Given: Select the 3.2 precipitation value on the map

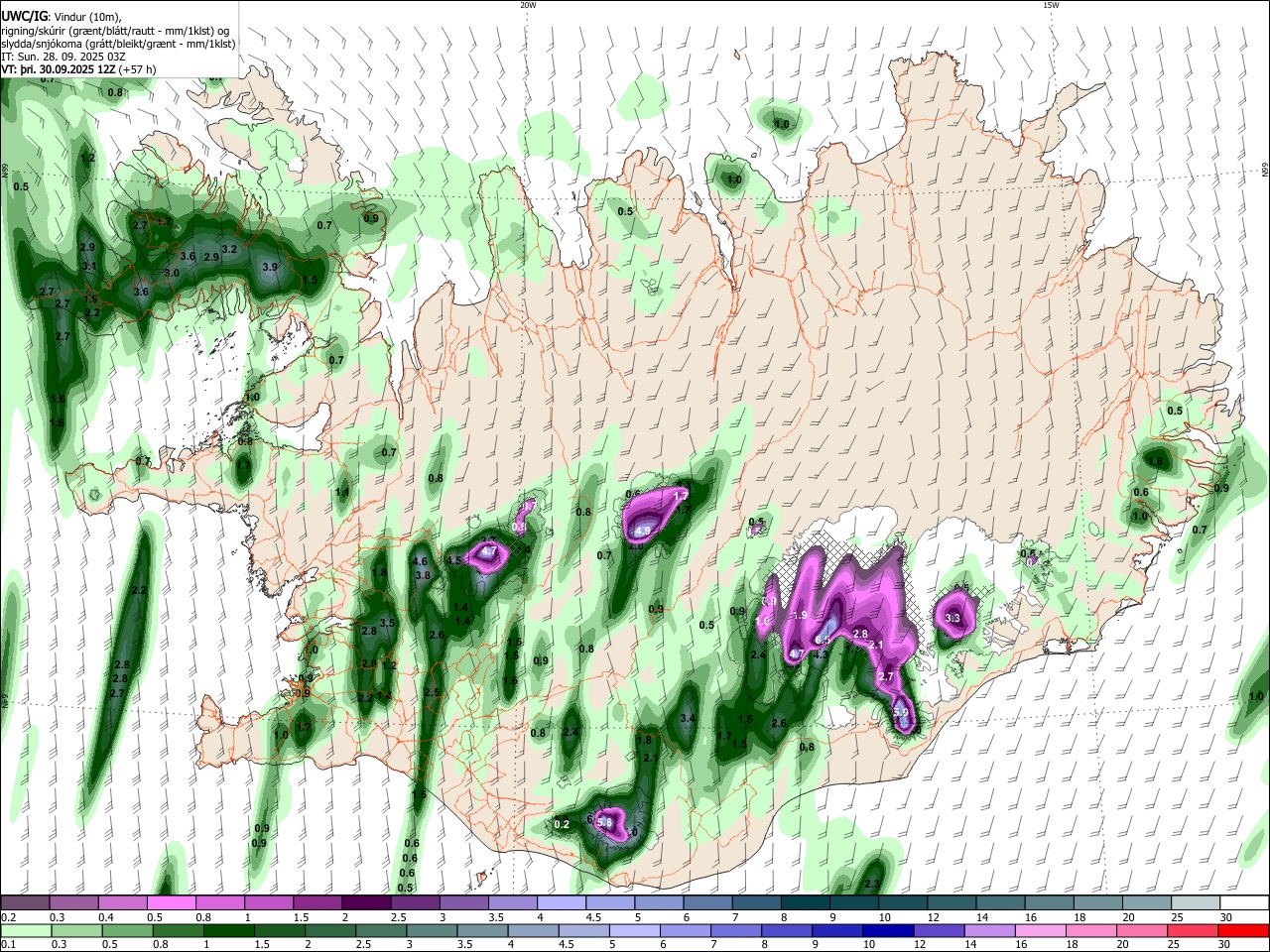Looking at the screenshot, I should 229,249.
